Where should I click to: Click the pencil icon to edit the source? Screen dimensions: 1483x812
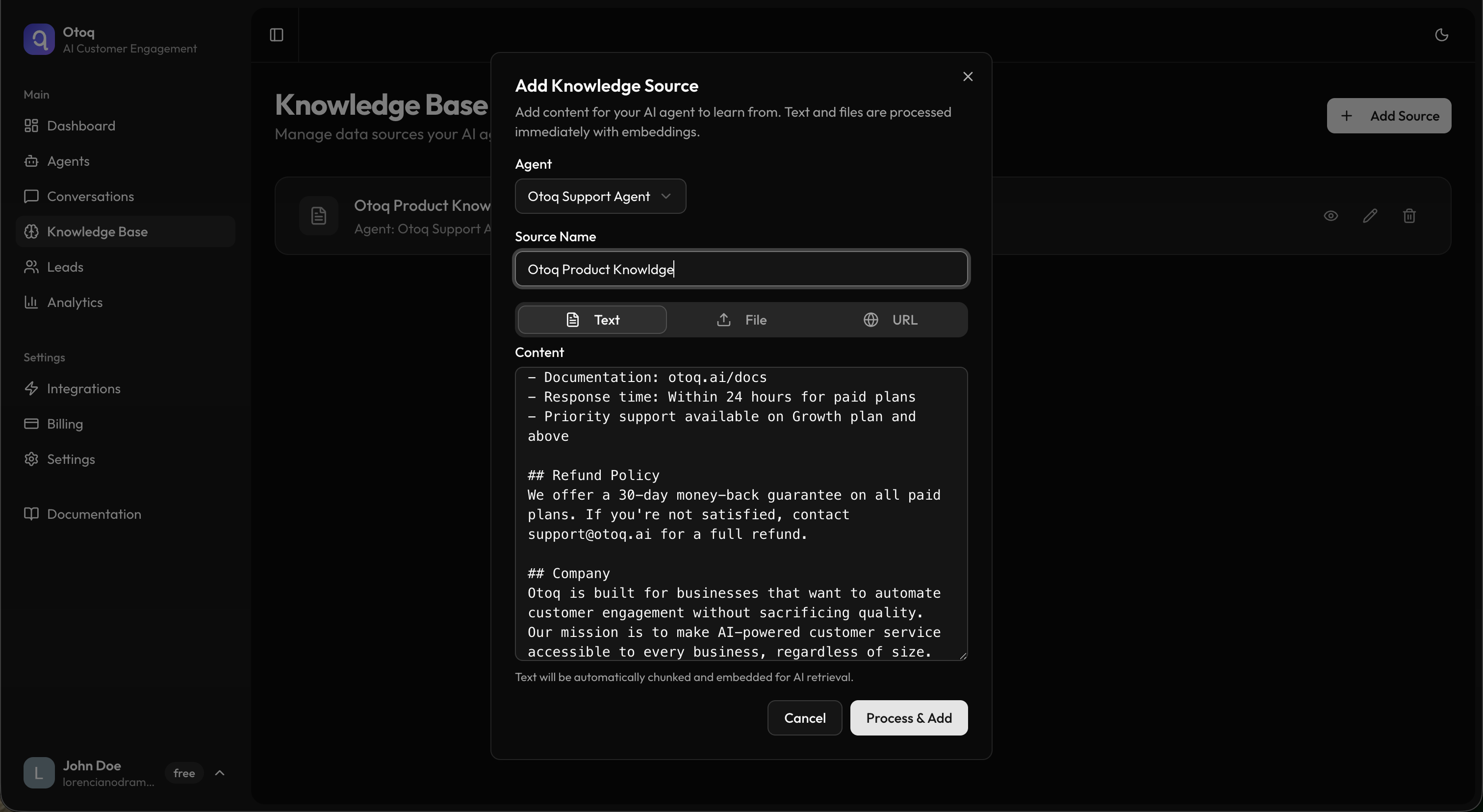pos(1370,216)
